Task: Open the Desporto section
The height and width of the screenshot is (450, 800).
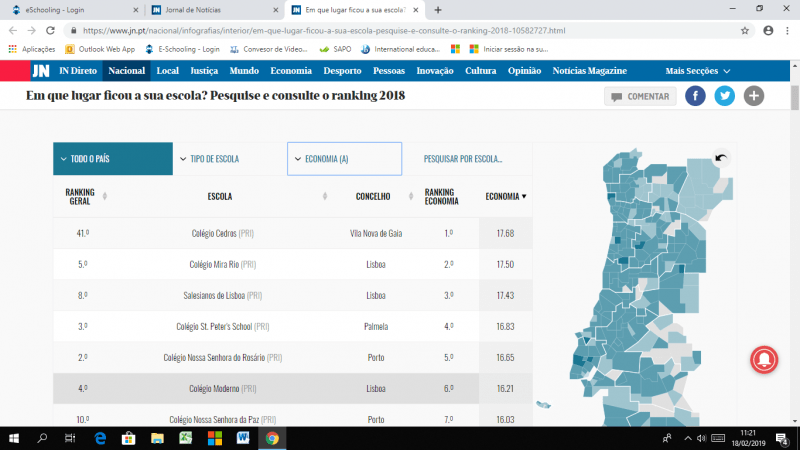Action: point(342,71)
